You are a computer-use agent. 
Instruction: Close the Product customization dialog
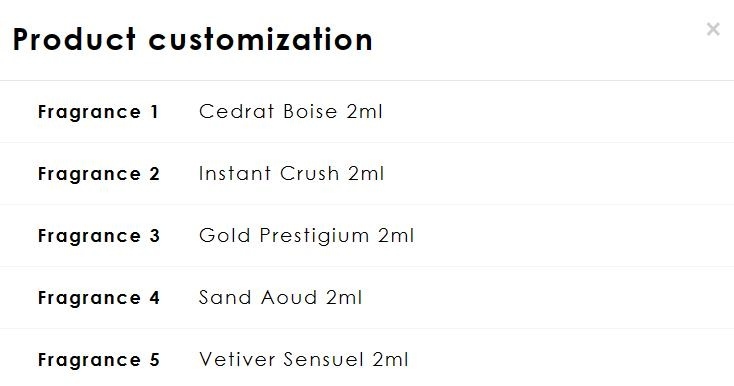point(713,29)
